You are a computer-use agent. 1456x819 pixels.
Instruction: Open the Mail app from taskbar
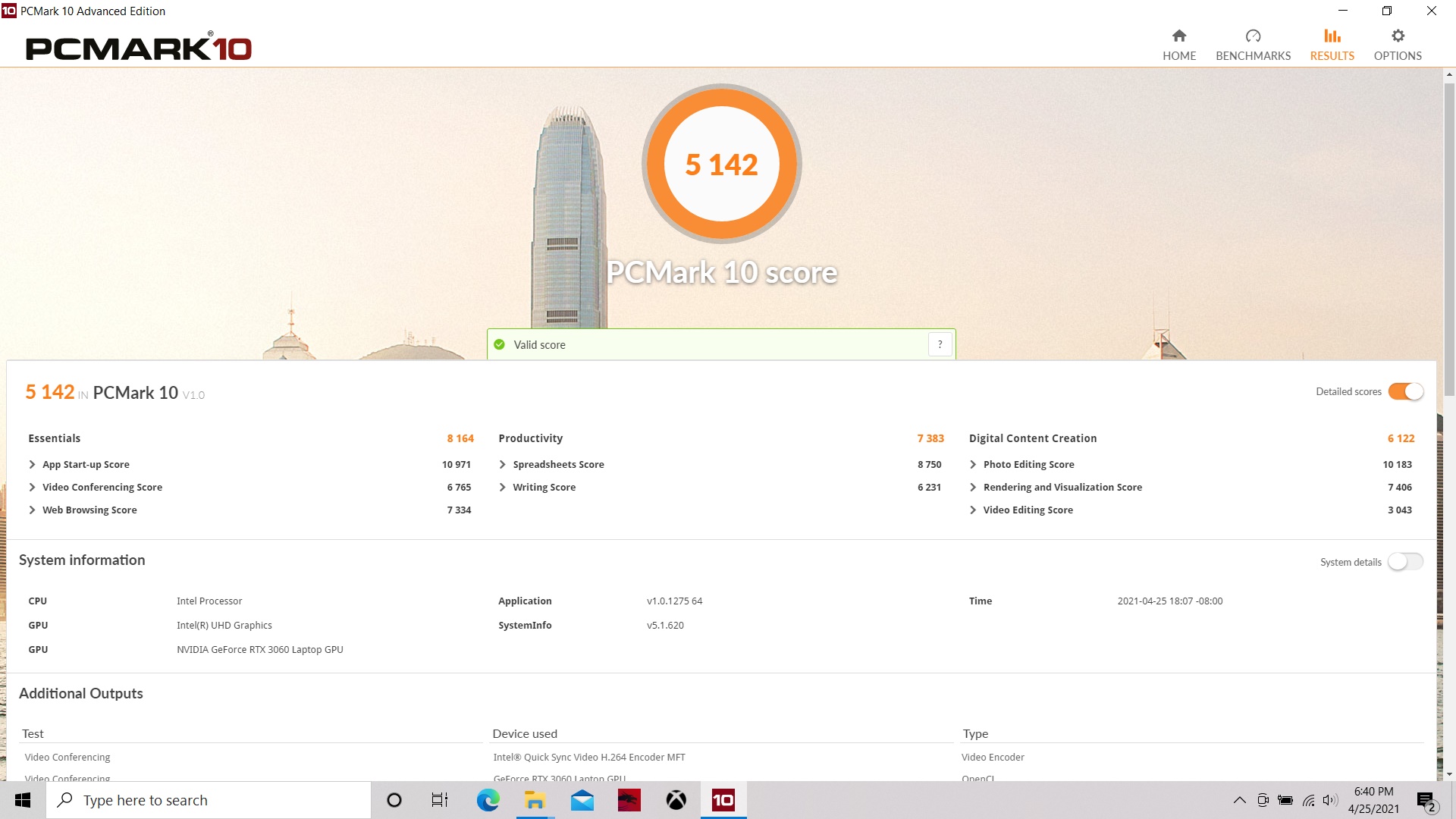[x=582, y=800]
